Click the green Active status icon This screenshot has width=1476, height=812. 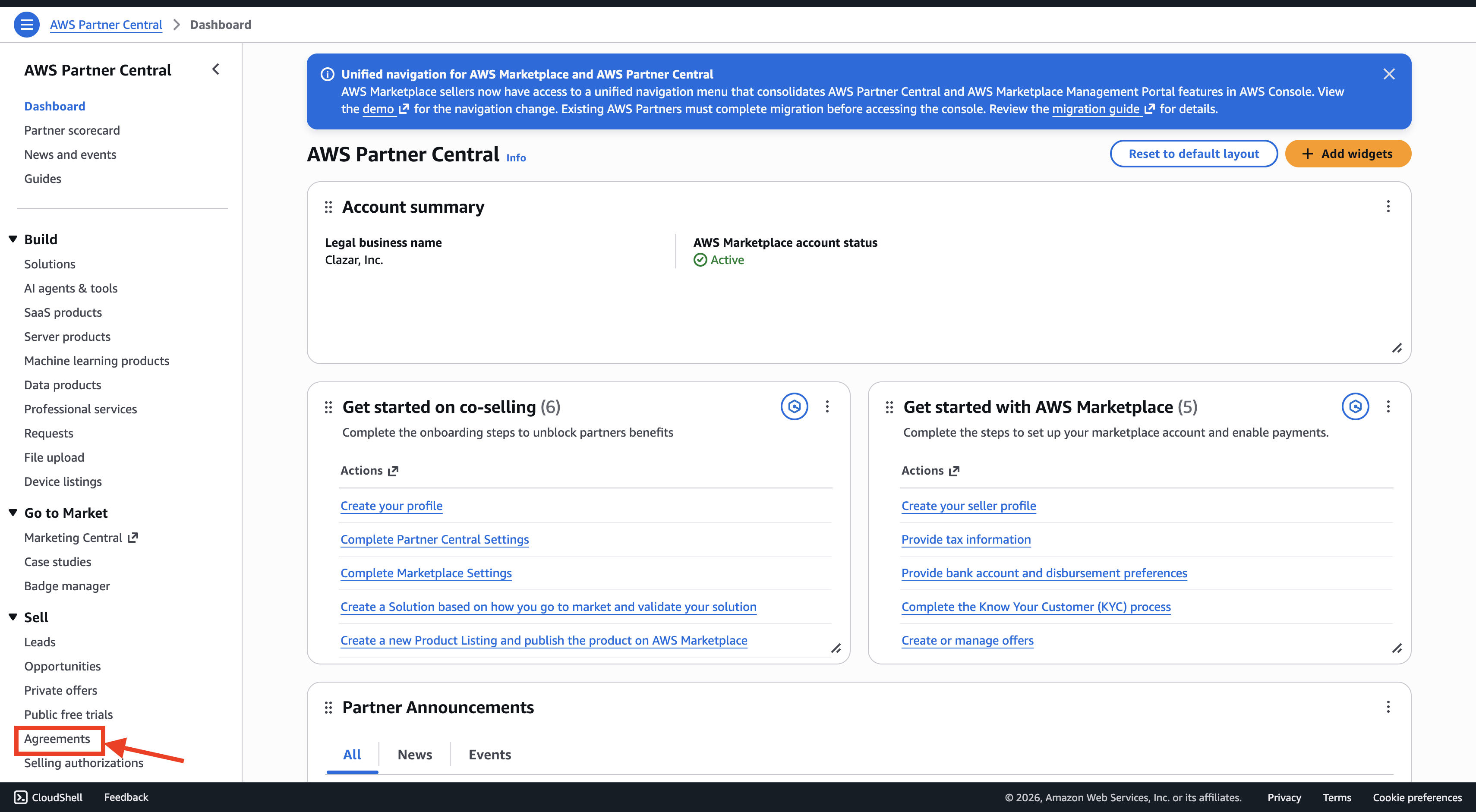700,260
